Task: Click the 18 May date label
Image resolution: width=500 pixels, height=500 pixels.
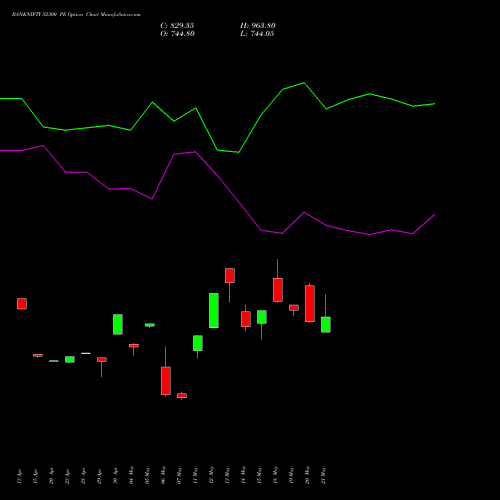Action: click(275, 475)
